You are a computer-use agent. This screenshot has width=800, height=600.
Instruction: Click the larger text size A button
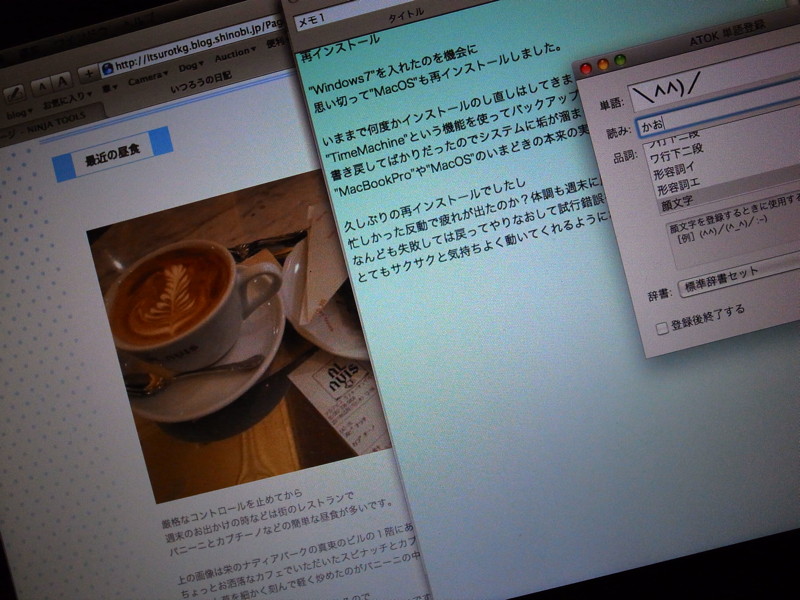click(x=62, y=82)
